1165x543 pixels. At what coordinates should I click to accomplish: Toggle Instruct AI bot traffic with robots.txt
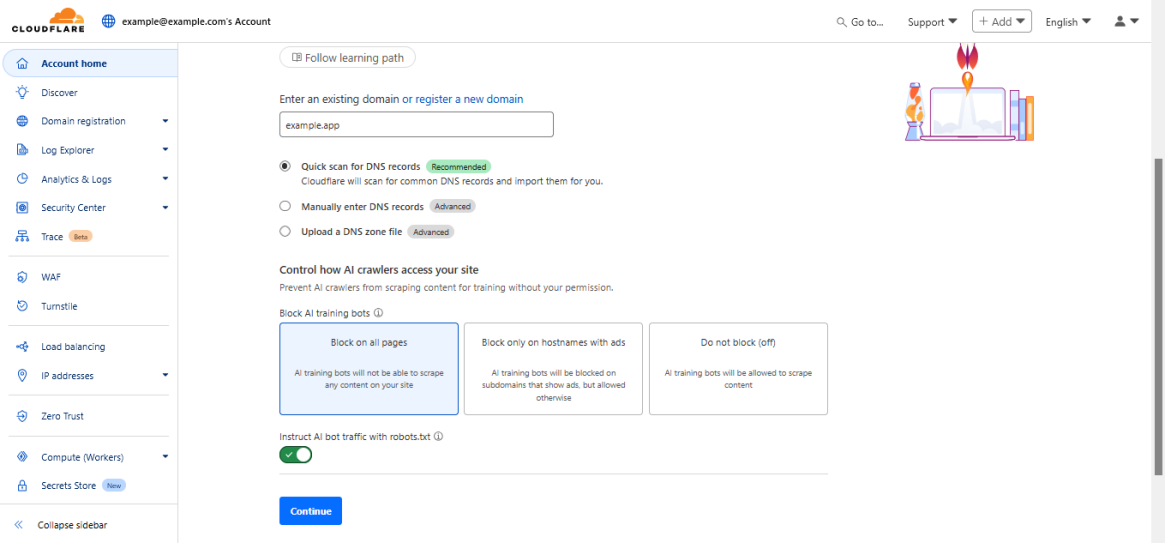click(296, 455)
